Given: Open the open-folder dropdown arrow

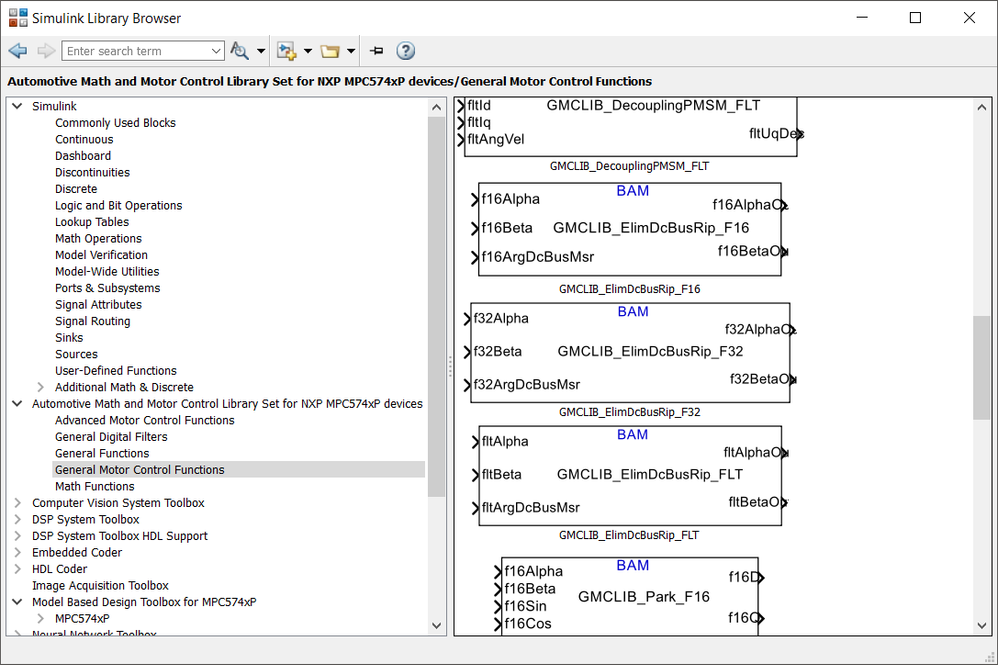Looking at the screenshot, I should pyautogui.click(x=351, y=51).
